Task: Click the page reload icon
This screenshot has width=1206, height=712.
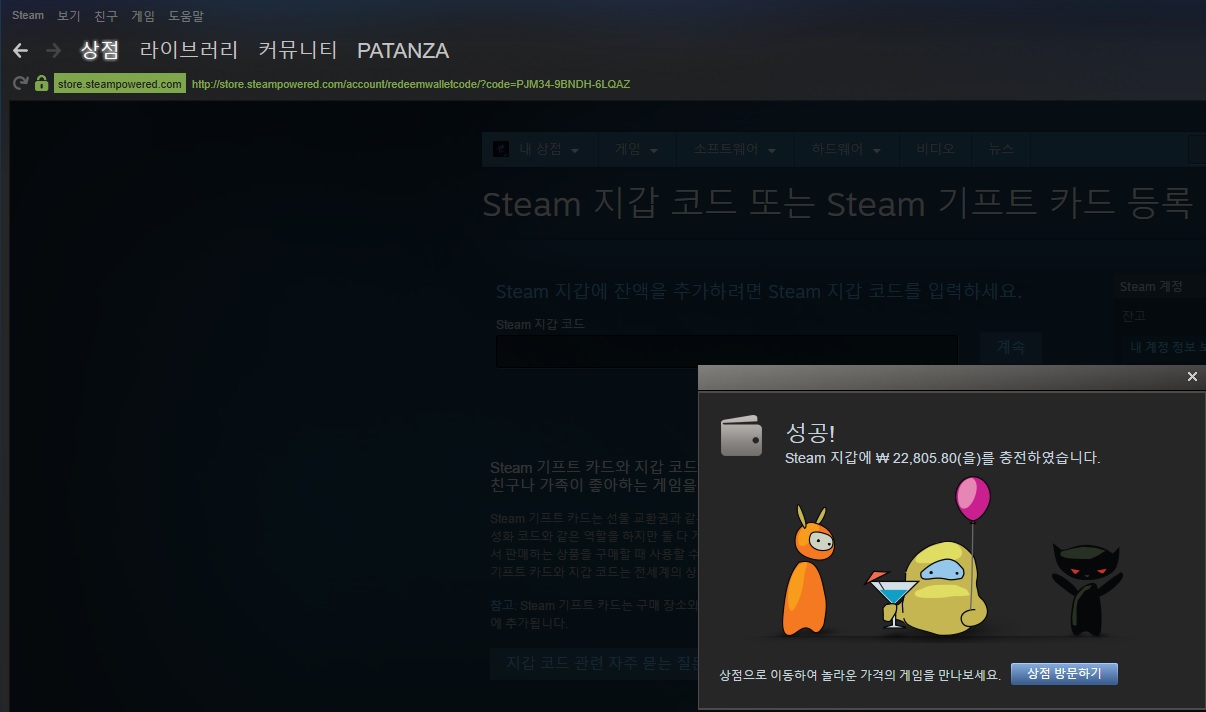Action: coord(20,84)
